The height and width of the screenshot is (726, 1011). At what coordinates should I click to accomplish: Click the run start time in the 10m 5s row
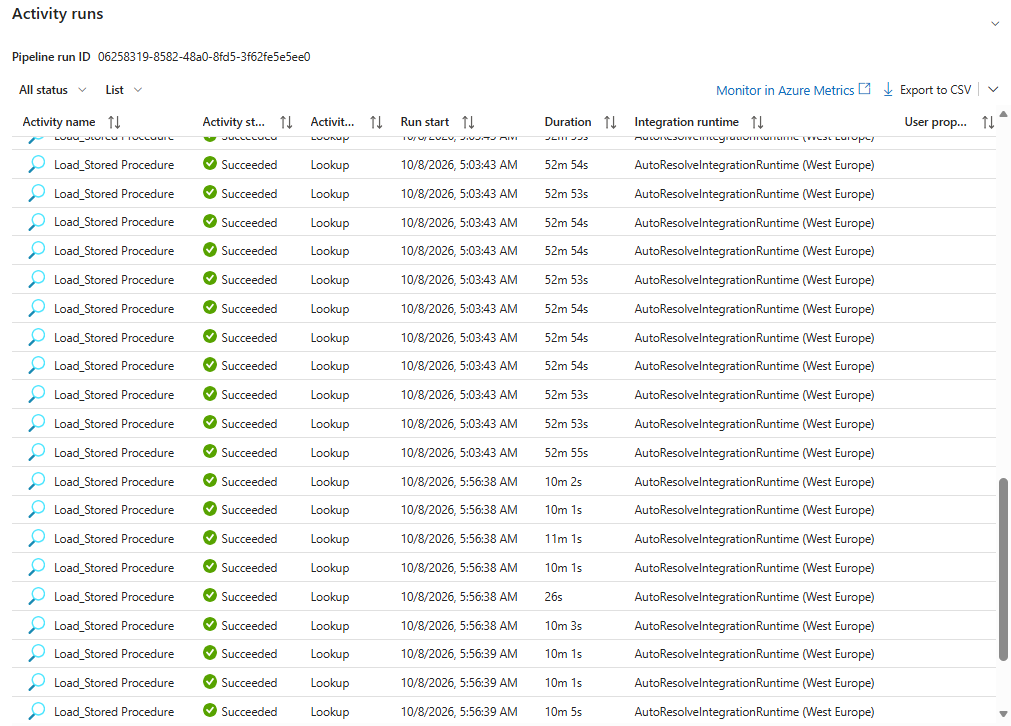[459, 712]
